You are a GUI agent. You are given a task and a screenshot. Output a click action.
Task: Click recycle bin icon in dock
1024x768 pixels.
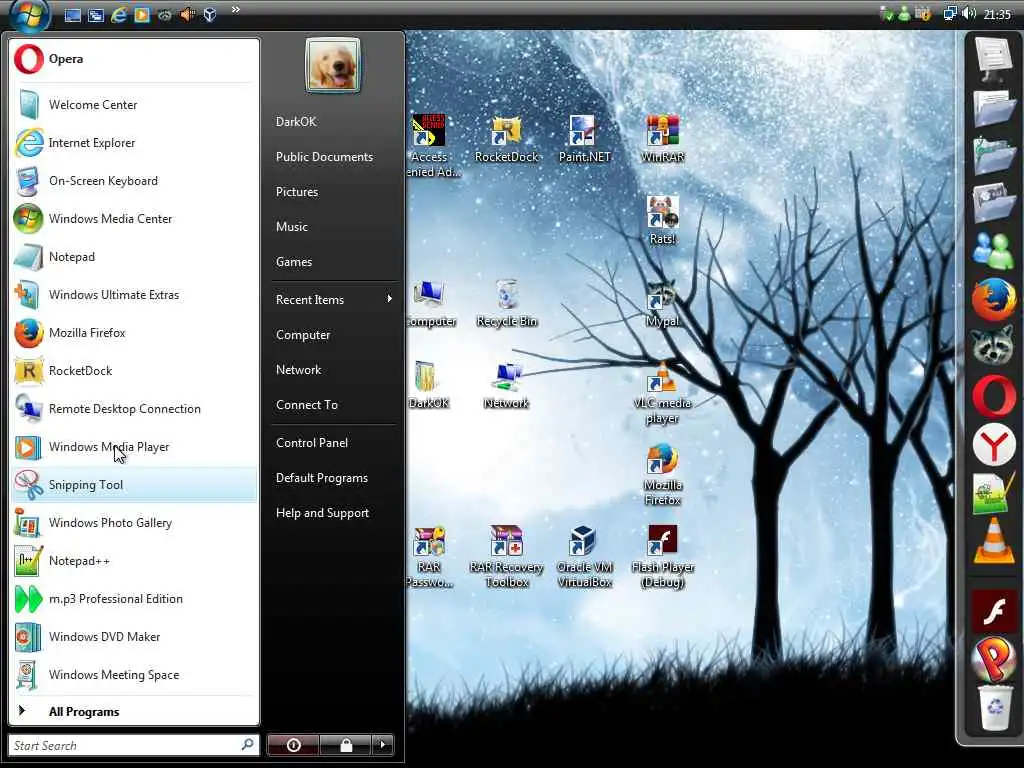click(x=993, y=708)
